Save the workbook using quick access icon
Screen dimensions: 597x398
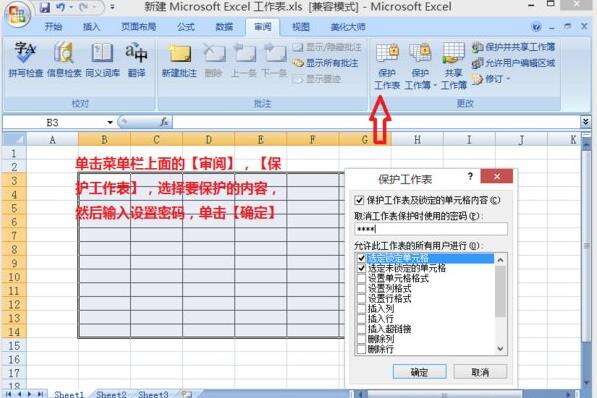[x=45, y=7]
